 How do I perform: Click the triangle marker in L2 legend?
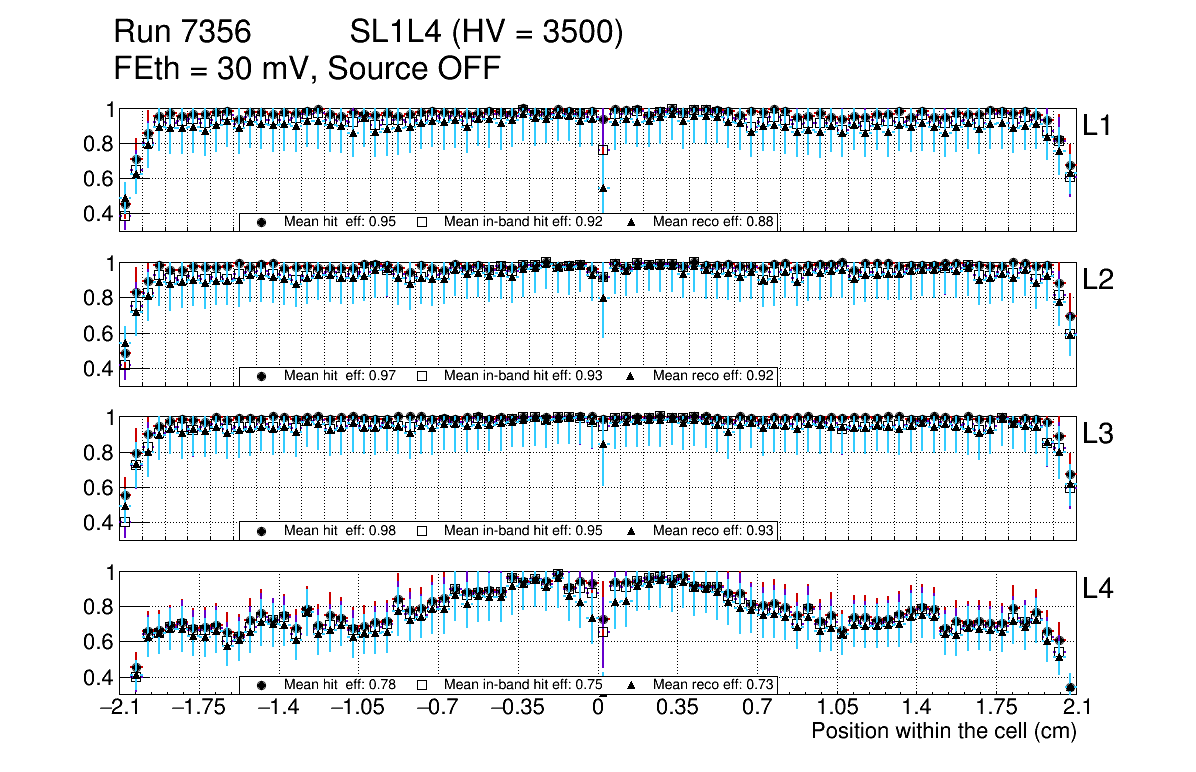click(631, 376)
